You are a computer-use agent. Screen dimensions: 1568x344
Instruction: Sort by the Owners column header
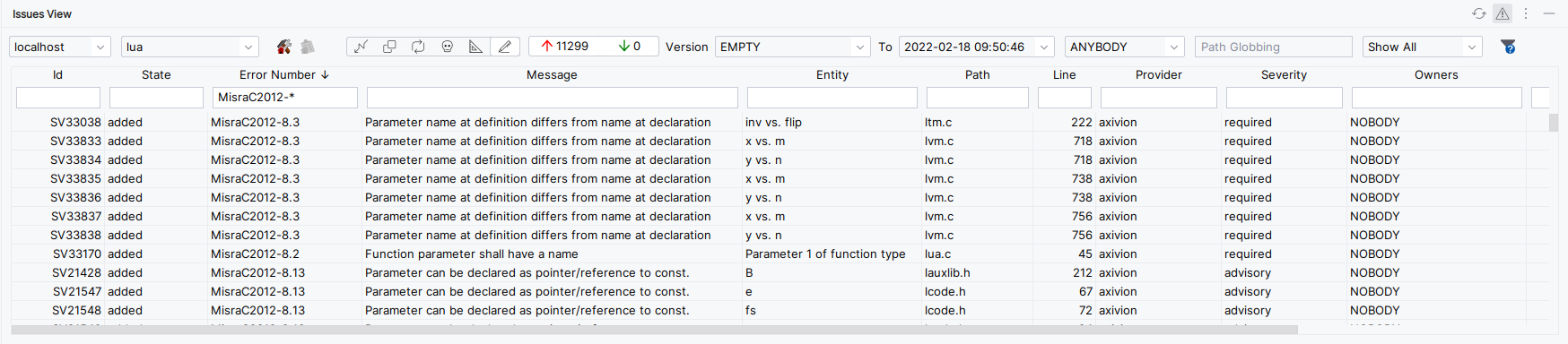tap(1437, 74)
